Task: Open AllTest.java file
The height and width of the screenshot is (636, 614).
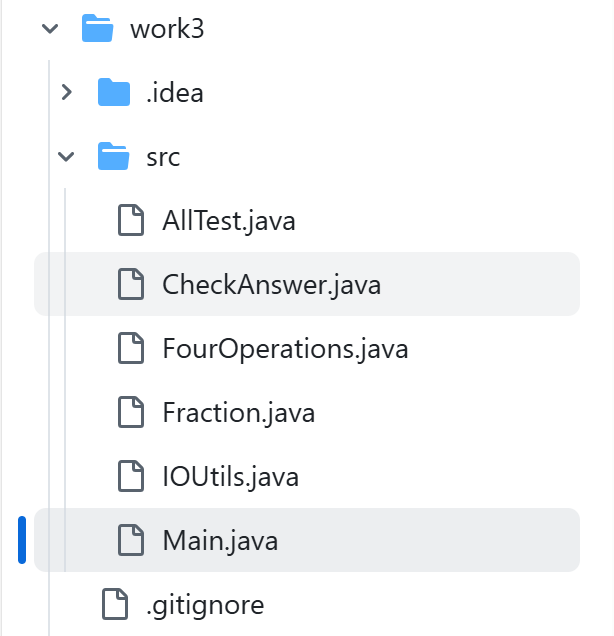Action: coord(228,220)
